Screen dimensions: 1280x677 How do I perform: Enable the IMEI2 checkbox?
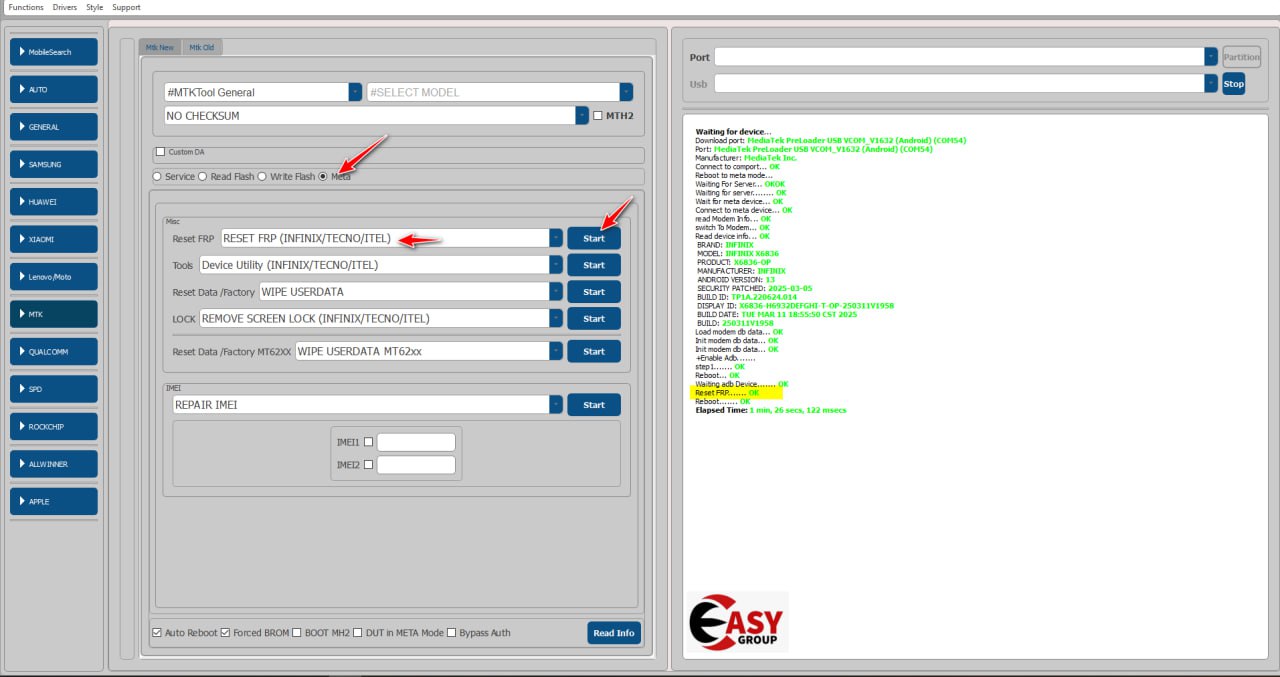point(369,464)
